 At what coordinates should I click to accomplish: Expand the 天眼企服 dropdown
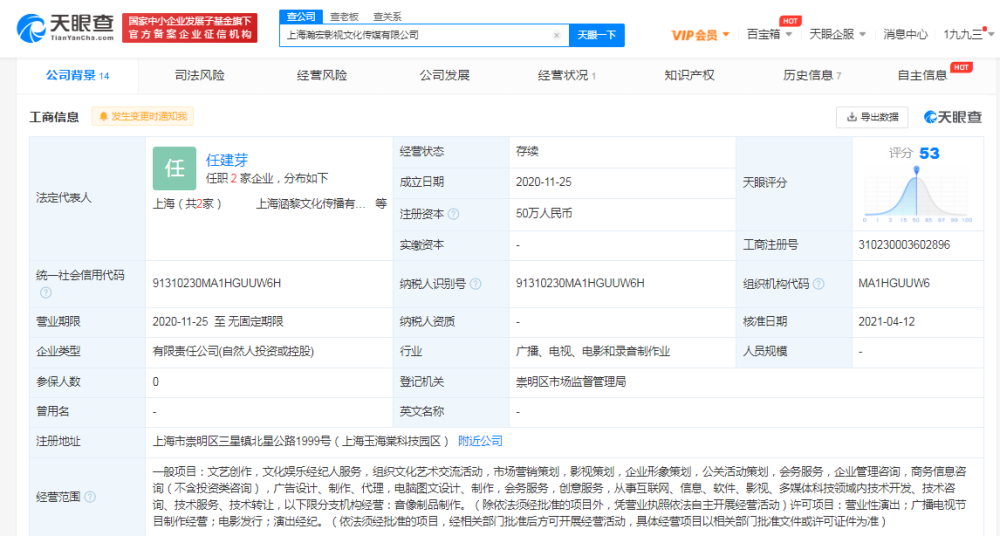[837, 34]
